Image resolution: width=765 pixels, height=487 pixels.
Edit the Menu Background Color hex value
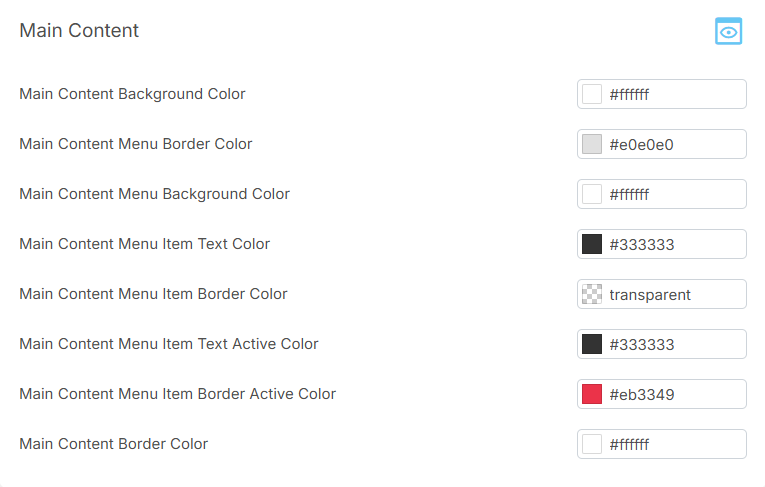674,194
